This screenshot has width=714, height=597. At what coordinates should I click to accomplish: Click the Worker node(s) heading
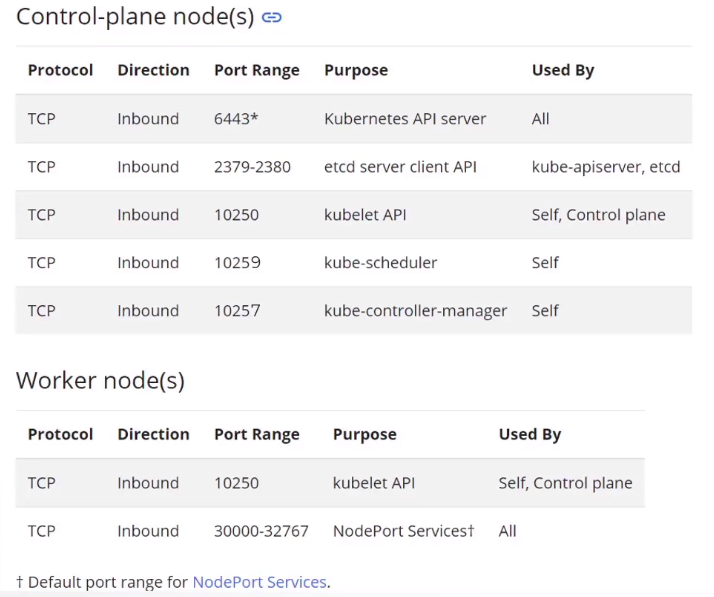[x=101, y=380]
